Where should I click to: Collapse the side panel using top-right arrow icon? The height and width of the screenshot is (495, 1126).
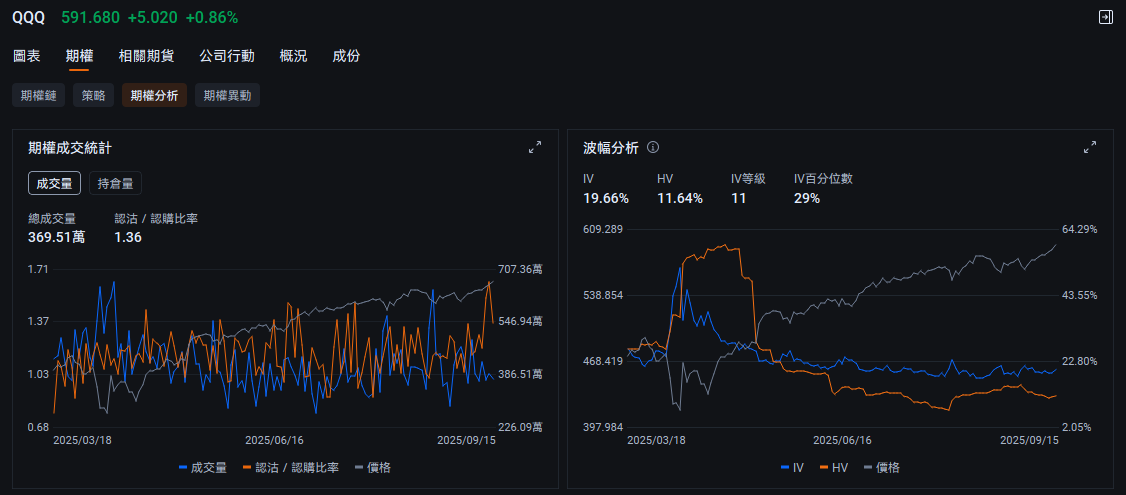pyautogui.click(x=1106, y=17)
